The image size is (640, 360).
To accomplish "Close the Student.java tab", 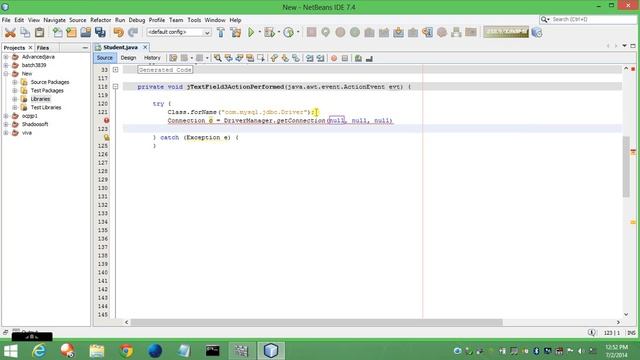I will pos(145,47).
